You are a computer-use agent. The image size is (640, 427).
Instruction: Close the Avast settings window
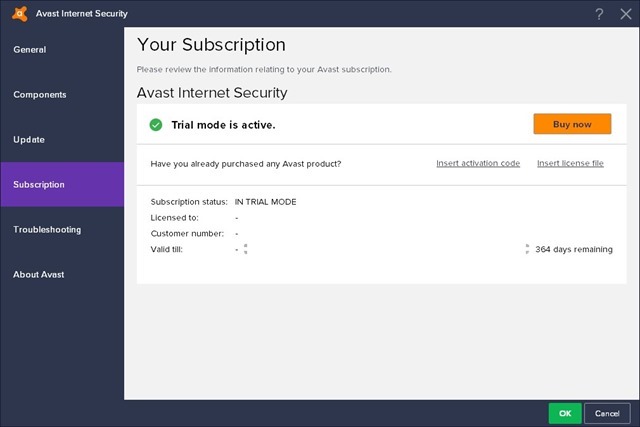click(624, 13)
